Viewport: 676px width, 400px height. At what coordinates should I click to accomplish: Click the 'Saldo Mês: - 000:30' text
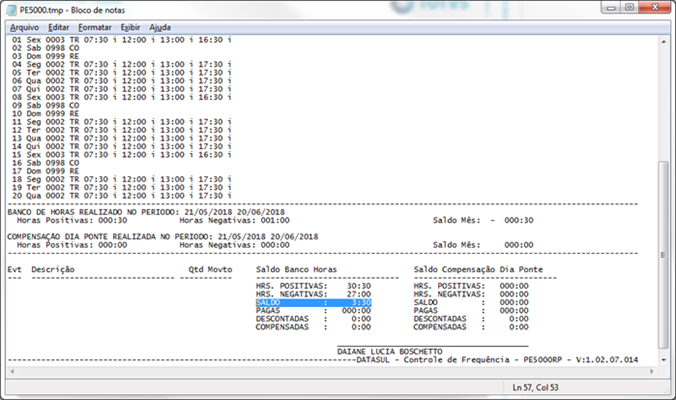483,220
